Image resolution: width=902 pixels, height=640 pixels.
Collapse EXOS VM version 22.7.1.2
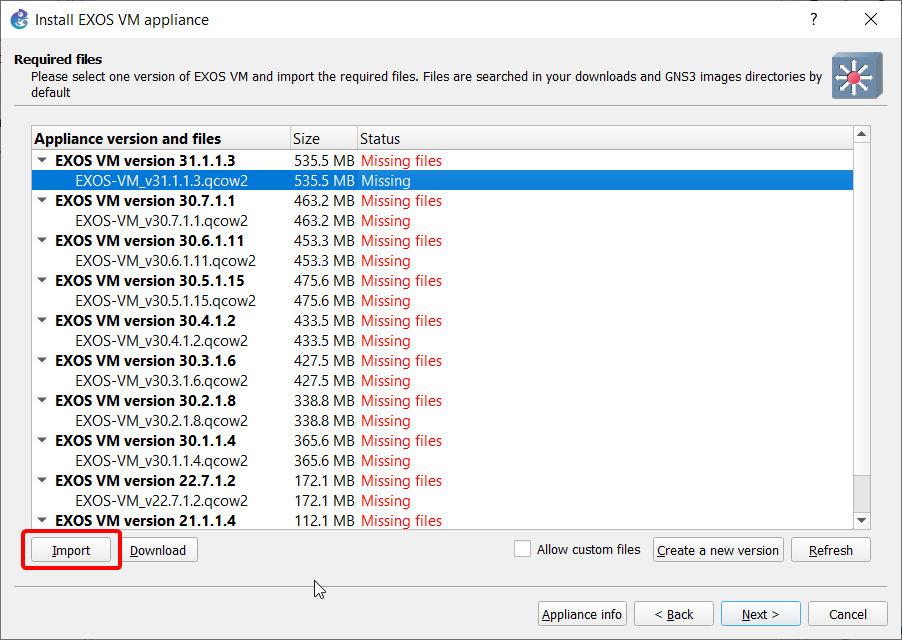click(42, 480)
